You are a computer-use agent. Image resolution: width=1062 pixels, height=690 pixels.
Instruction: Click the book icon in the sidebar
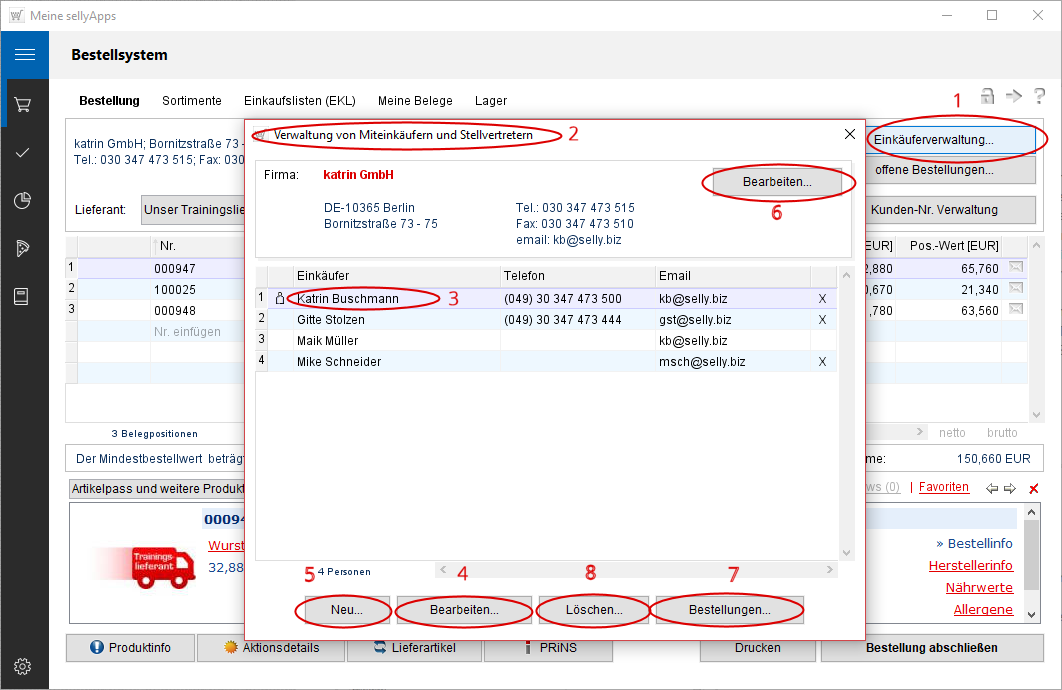tap(24, 297)
